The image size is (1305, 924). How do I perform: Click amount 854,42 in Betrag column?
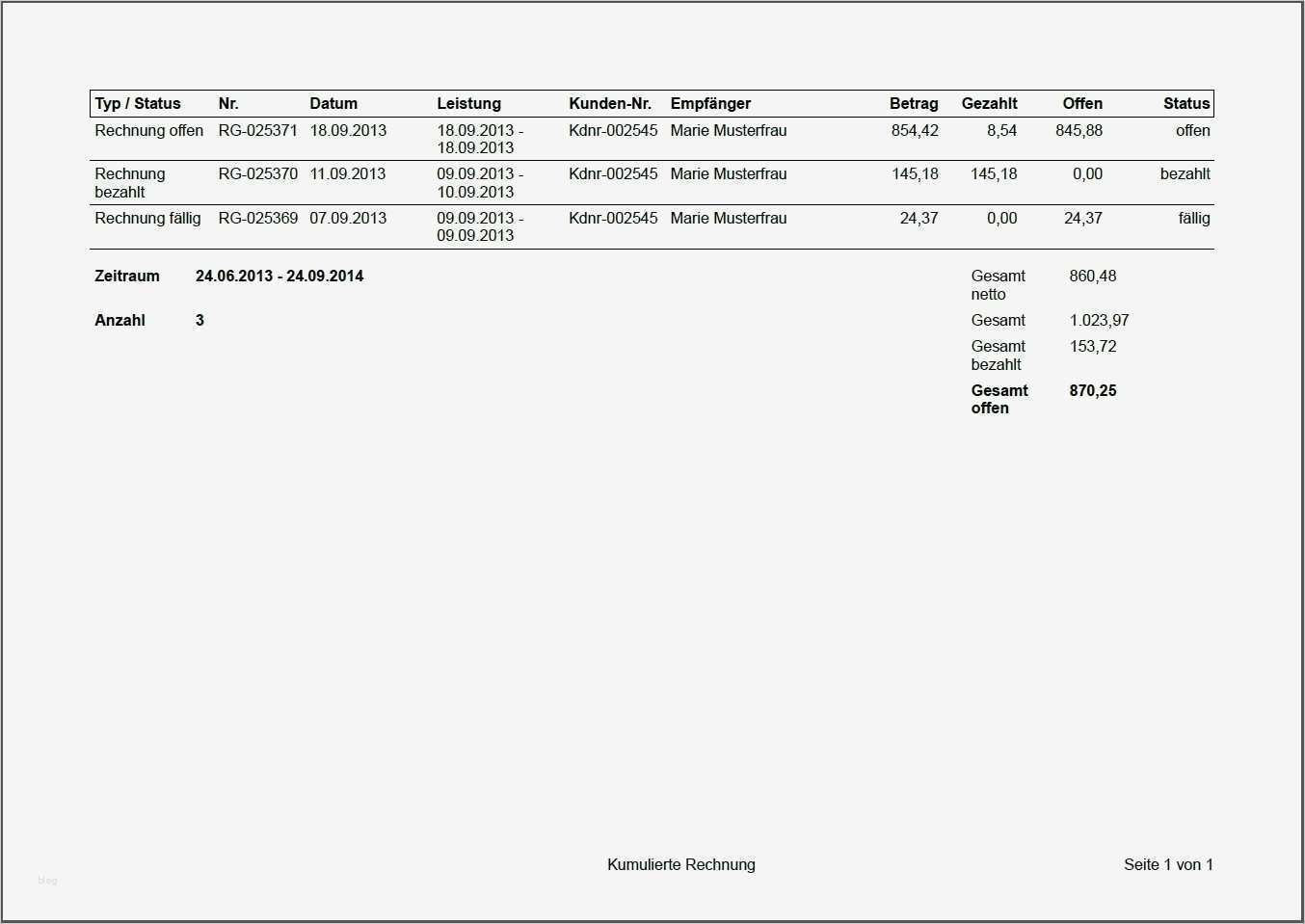pyautogui.click(x=915, y=131)
